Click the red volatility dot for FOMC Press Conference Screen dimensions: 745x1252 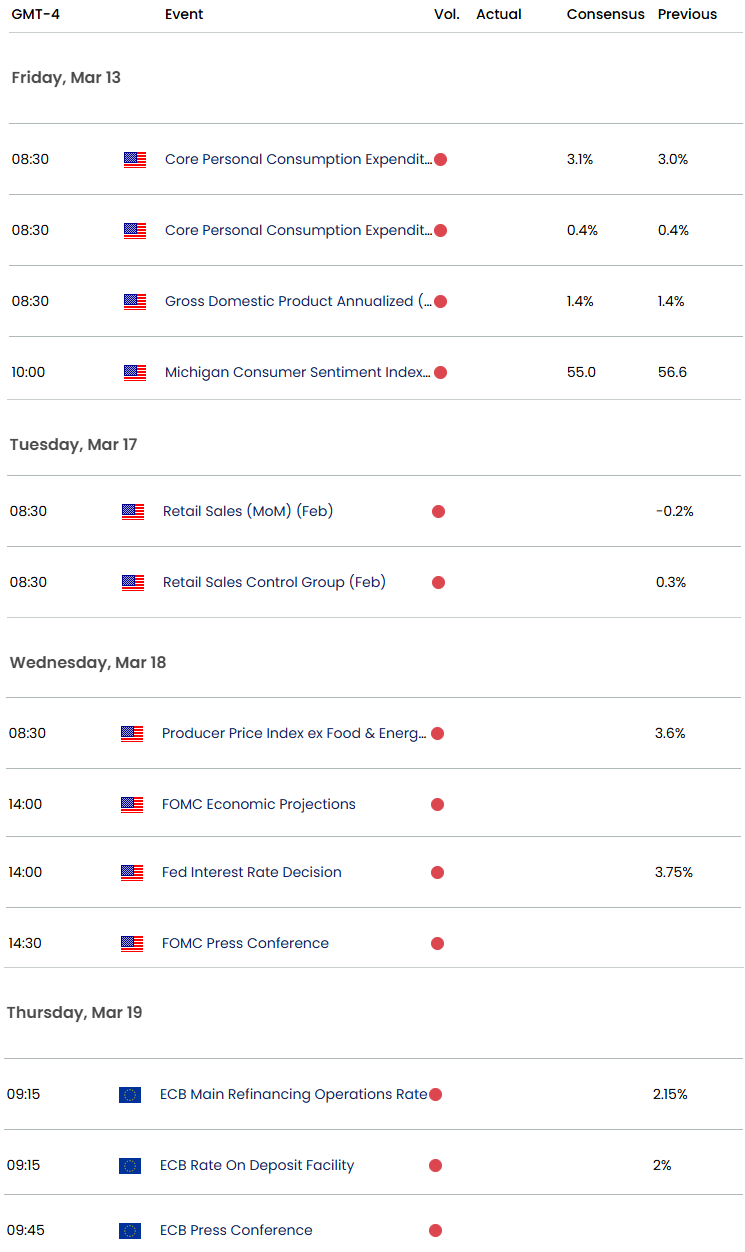coord(437,944)
